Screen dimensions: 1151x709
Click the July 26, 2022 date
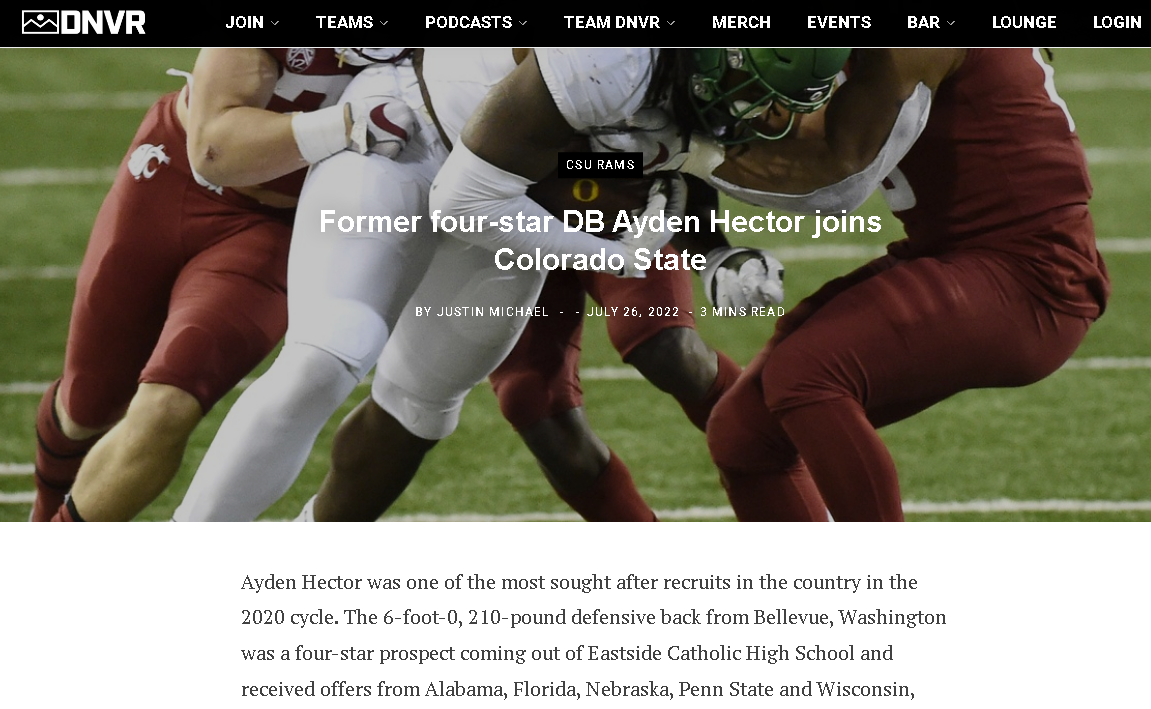click(x=633, y=311)
